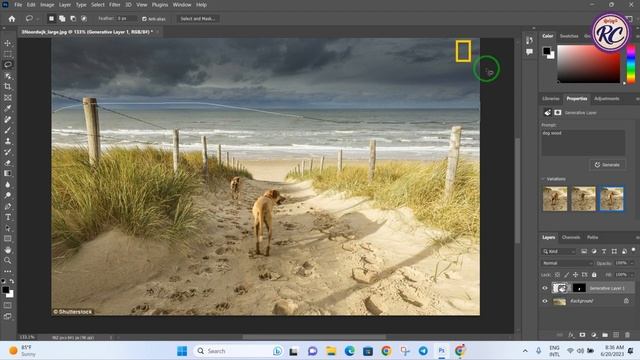Viewport: 640px width, 360px height.
Task: Show hidden system tray icons
Action: click(525, 351)
